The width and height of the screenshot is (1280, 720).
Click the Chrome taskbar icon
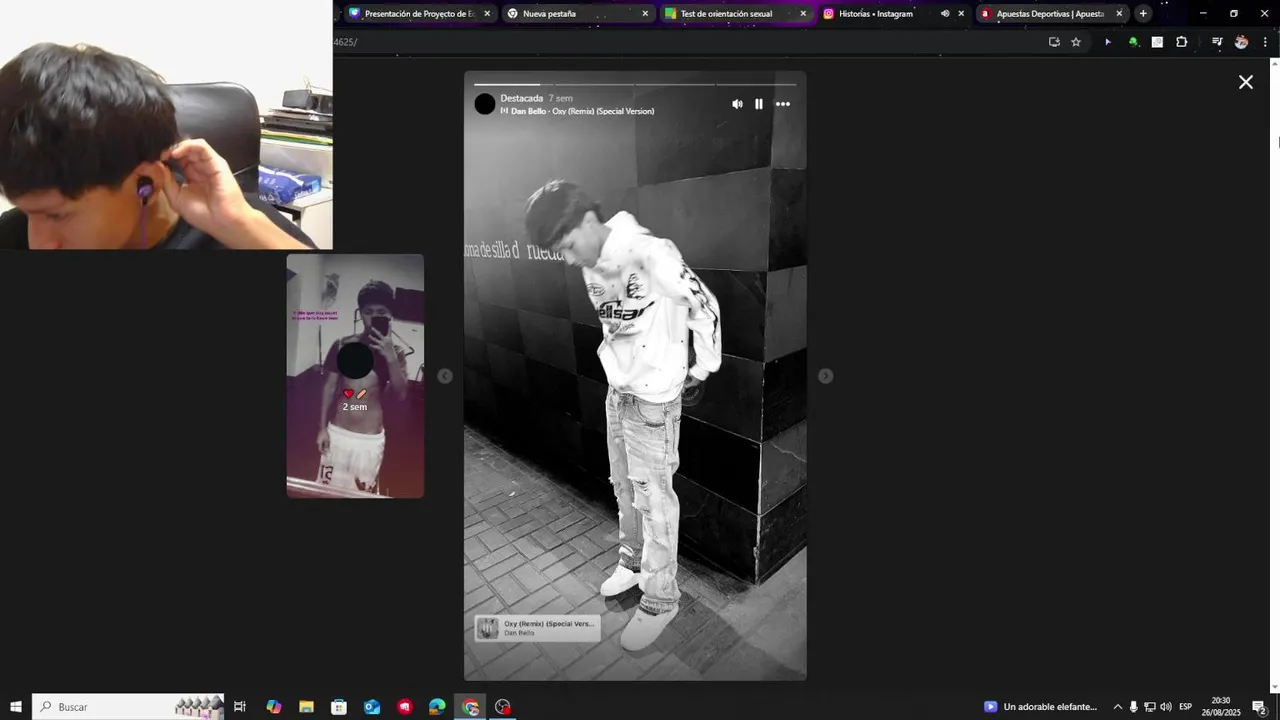470,707
